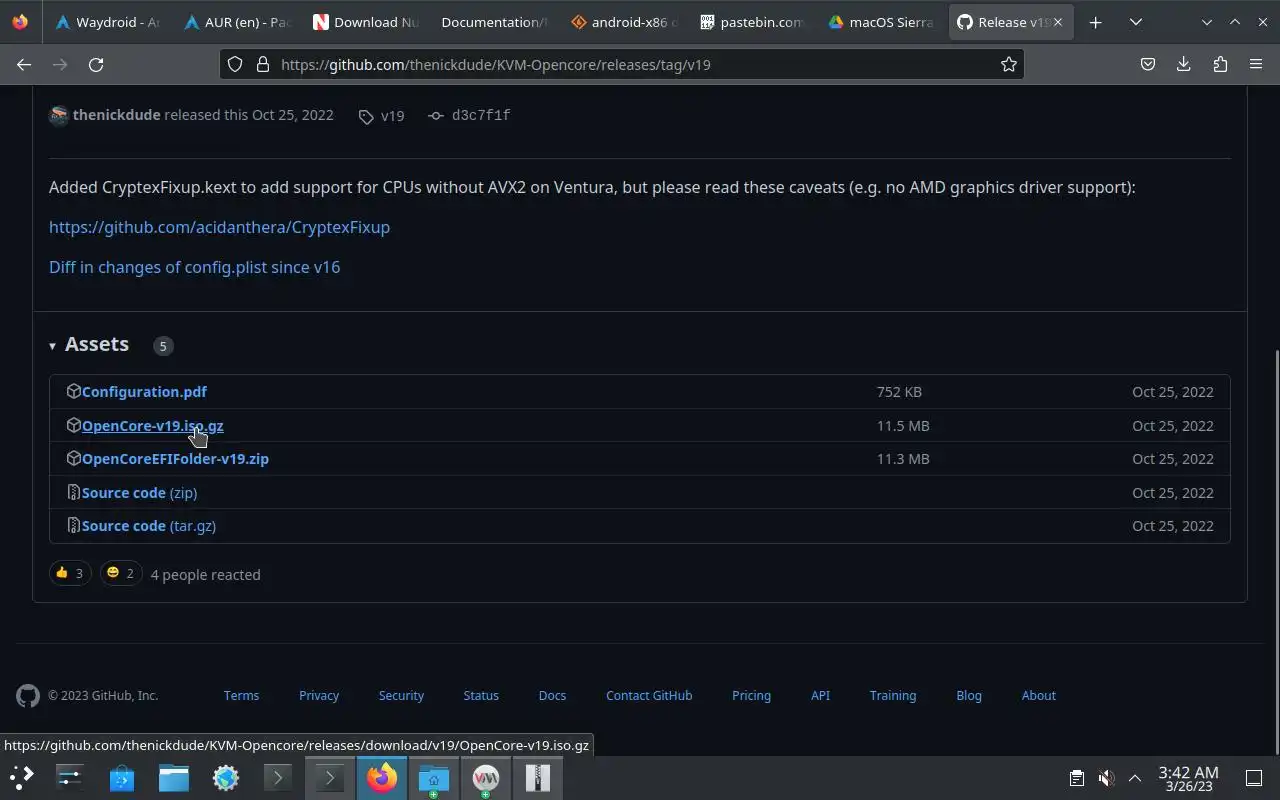
Task: Click the taskbar clock showing 3:42 AM
Action: [x=1188, y=778]
